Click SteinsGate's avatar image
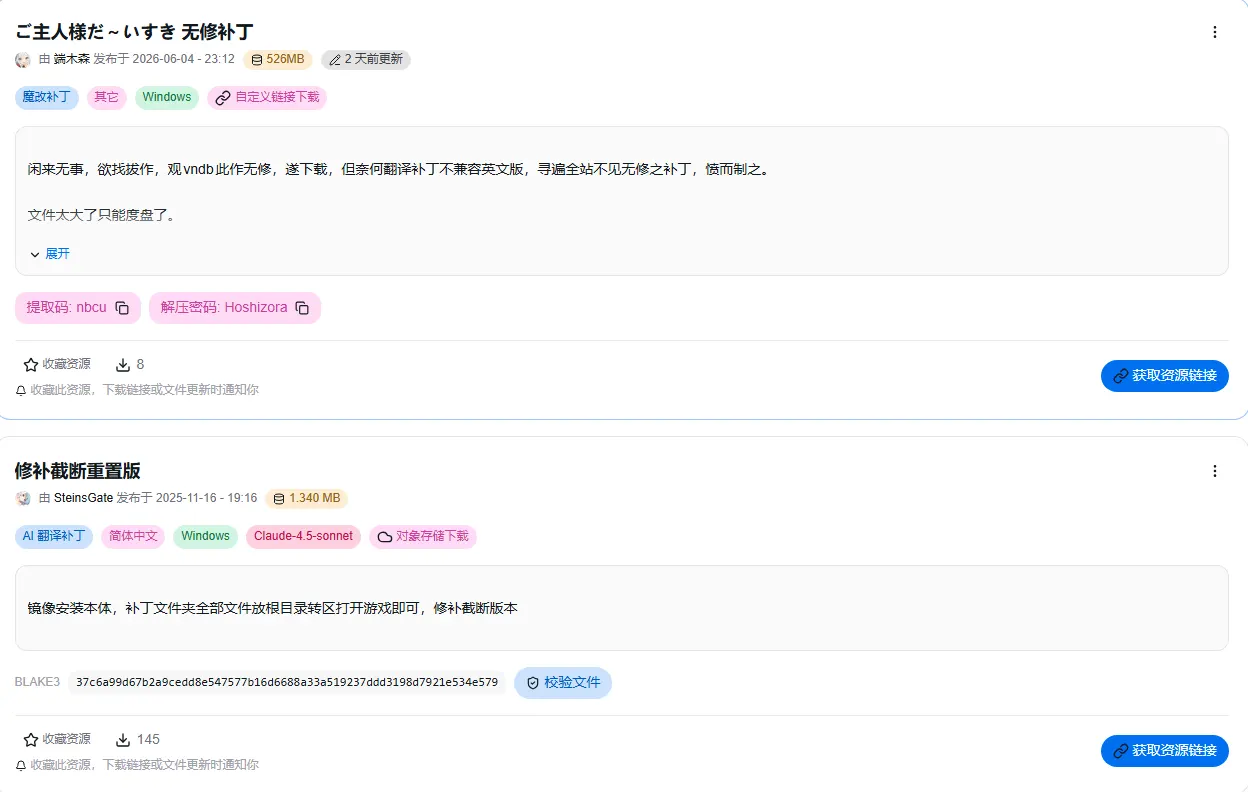This screenshot has height=792, width=1248. (23, 498)
